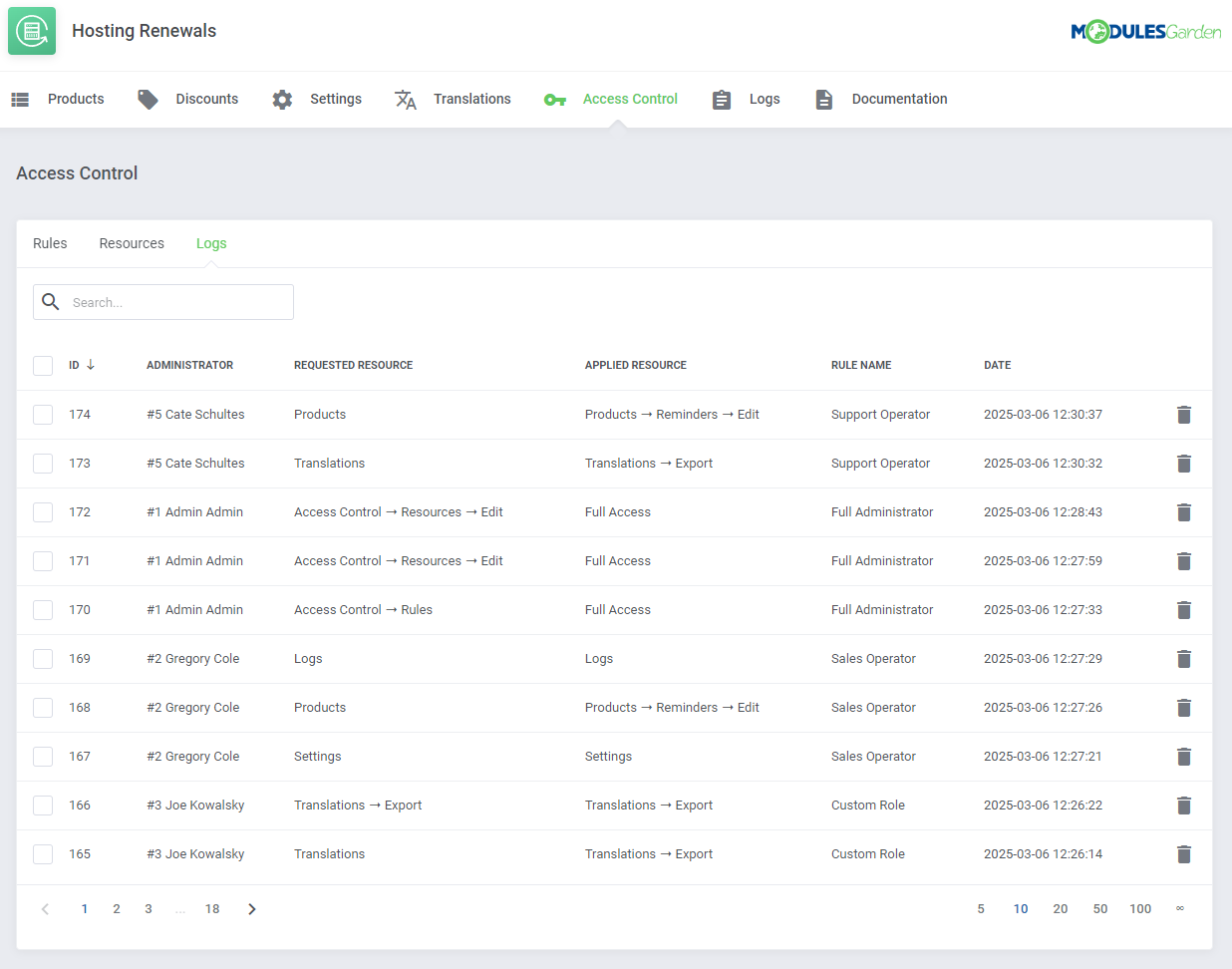Go to previous page using left chevron

click(45, 909)
